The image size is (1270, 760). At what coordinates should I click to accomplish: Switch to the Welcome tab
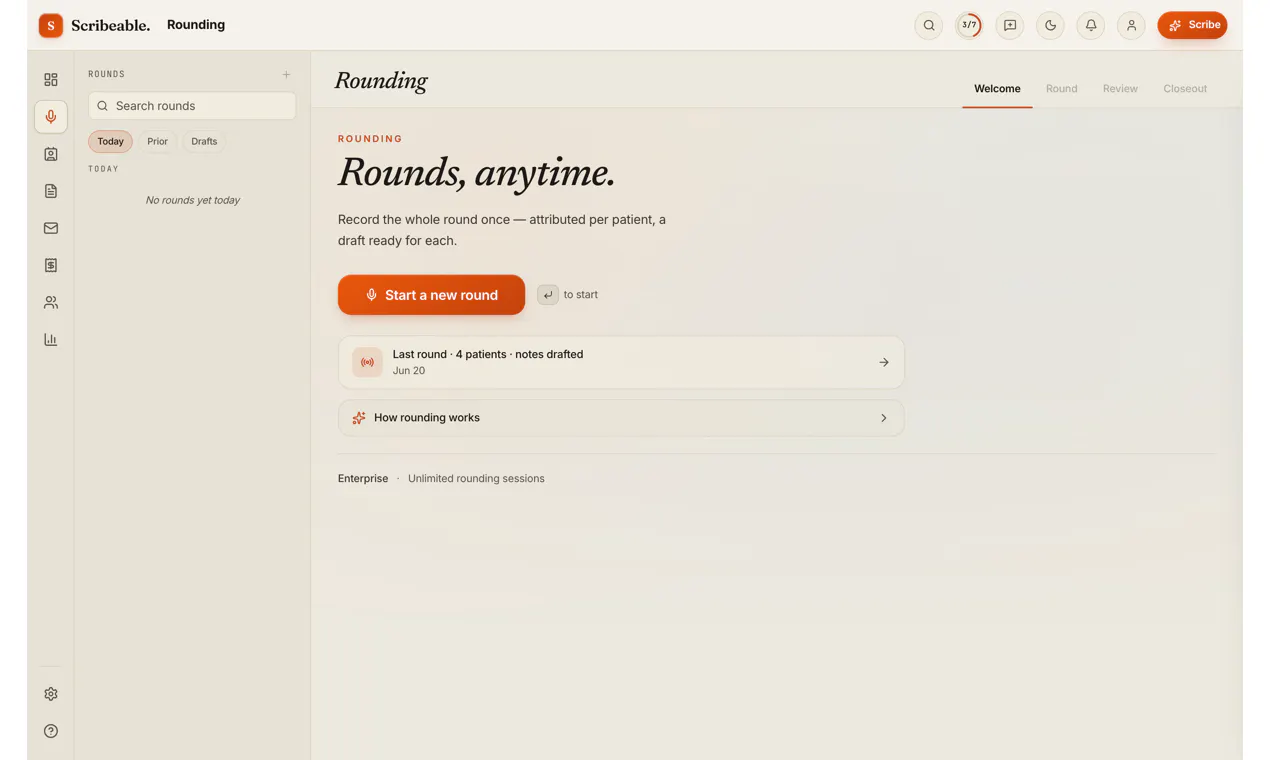tap(997, 88)
